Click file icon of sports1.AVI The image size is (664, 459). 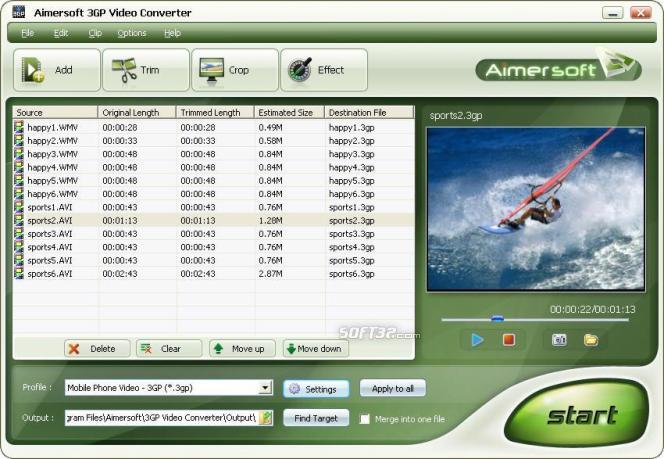pos(19,207)
